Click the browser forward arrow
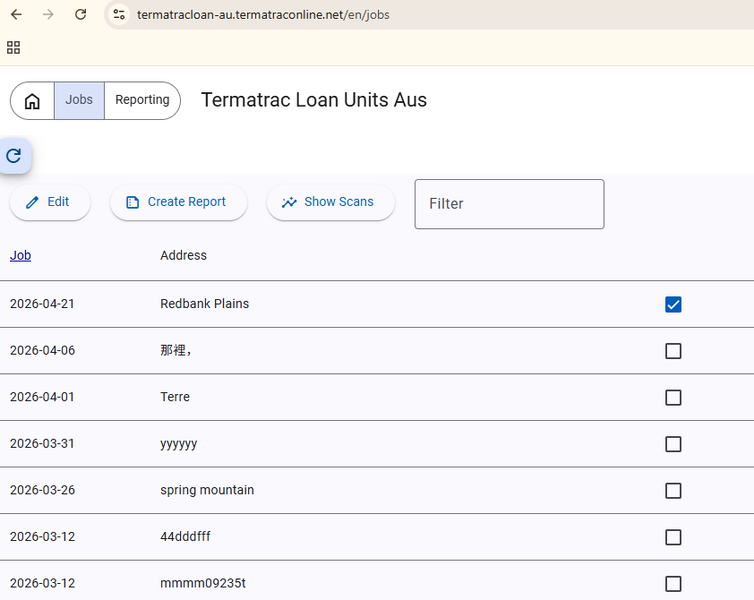 [48, 14]
